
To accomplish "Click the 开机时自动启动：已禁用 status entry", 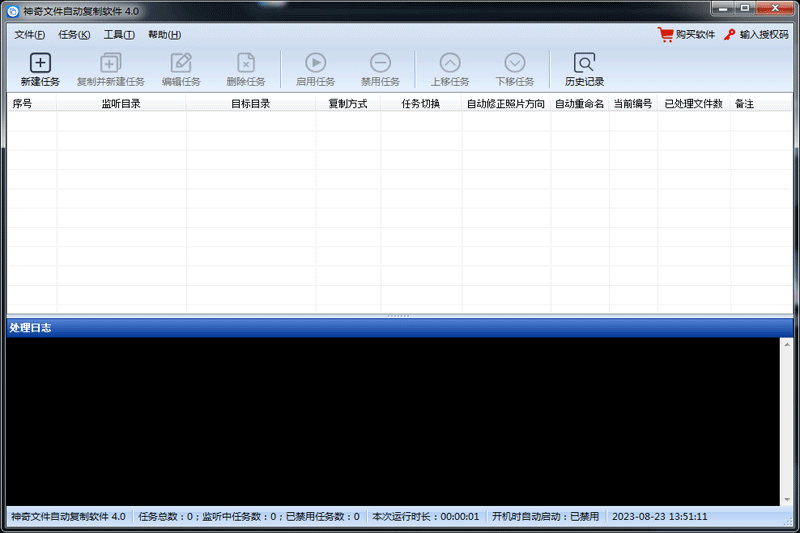I will tap(545, 517).
